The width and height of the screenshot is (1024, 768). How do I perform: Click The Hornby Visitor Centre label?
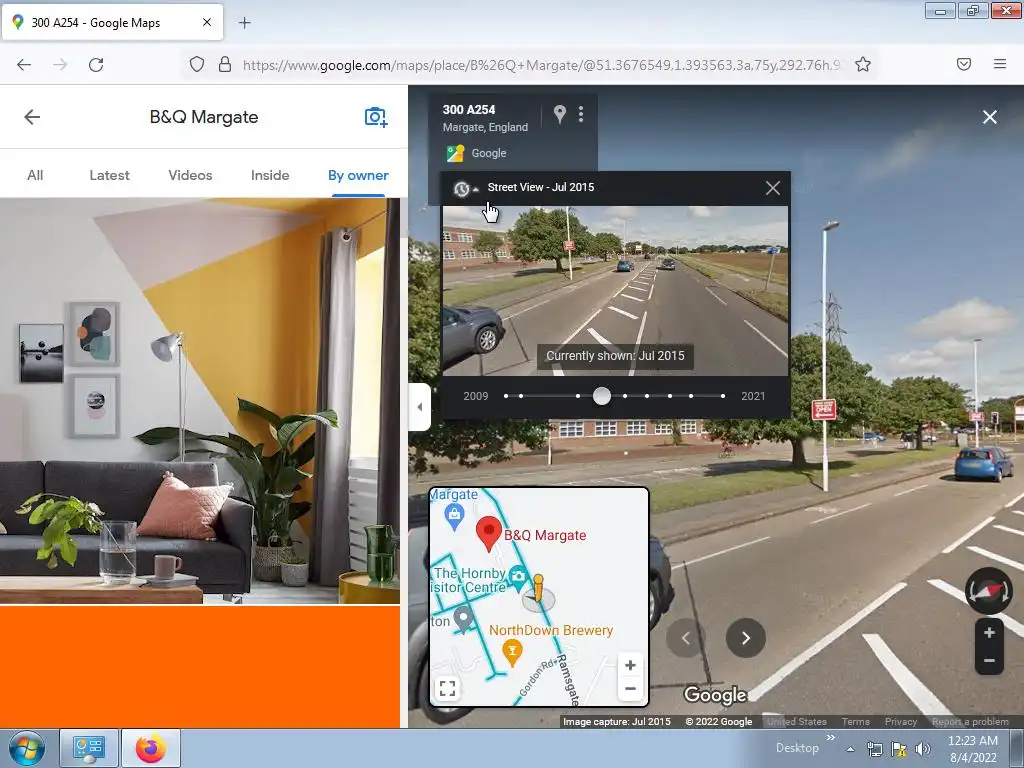(469, 580)
